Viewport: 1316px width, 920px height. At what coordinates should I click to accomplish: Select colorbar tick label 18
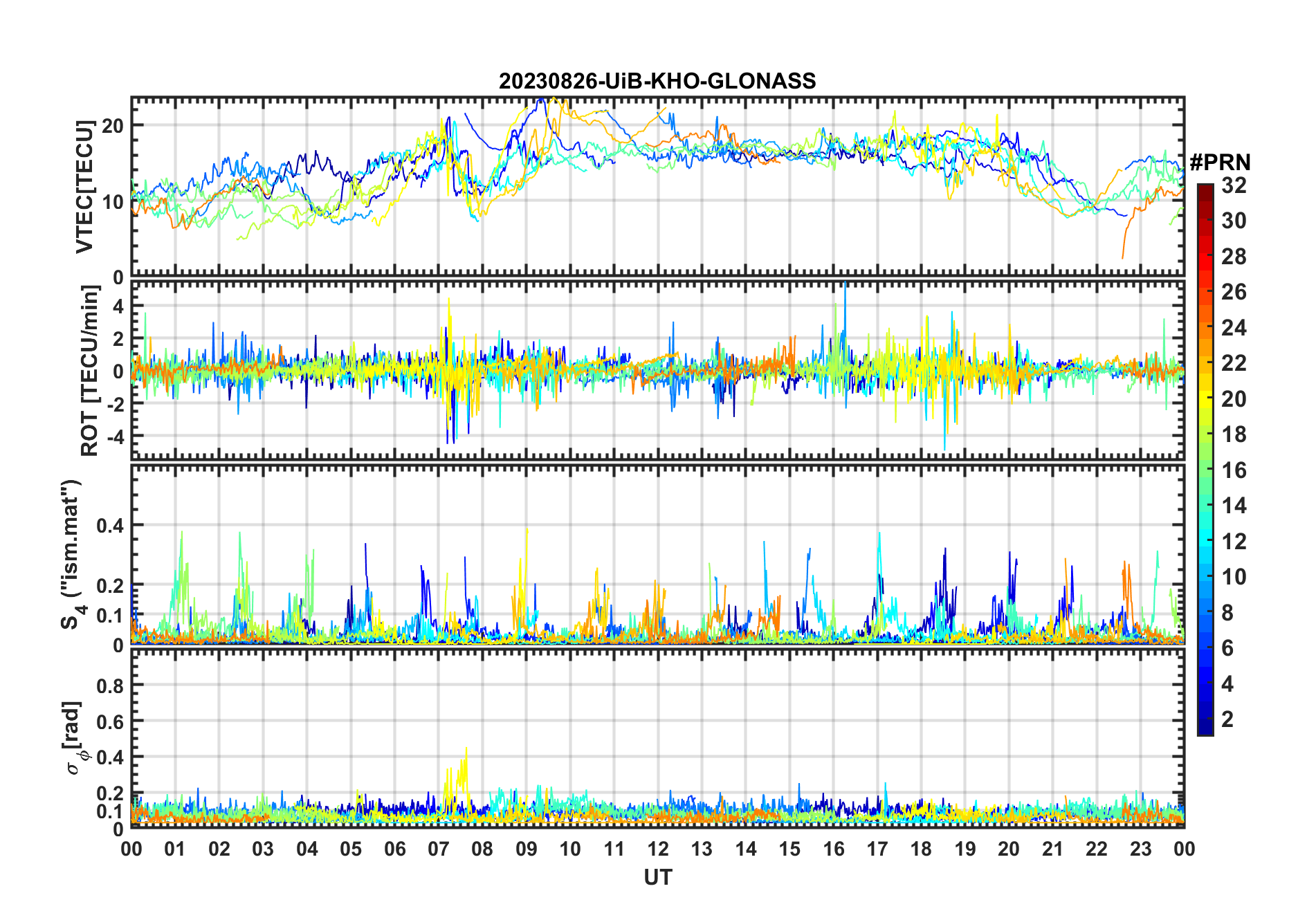pos(1234,434)
